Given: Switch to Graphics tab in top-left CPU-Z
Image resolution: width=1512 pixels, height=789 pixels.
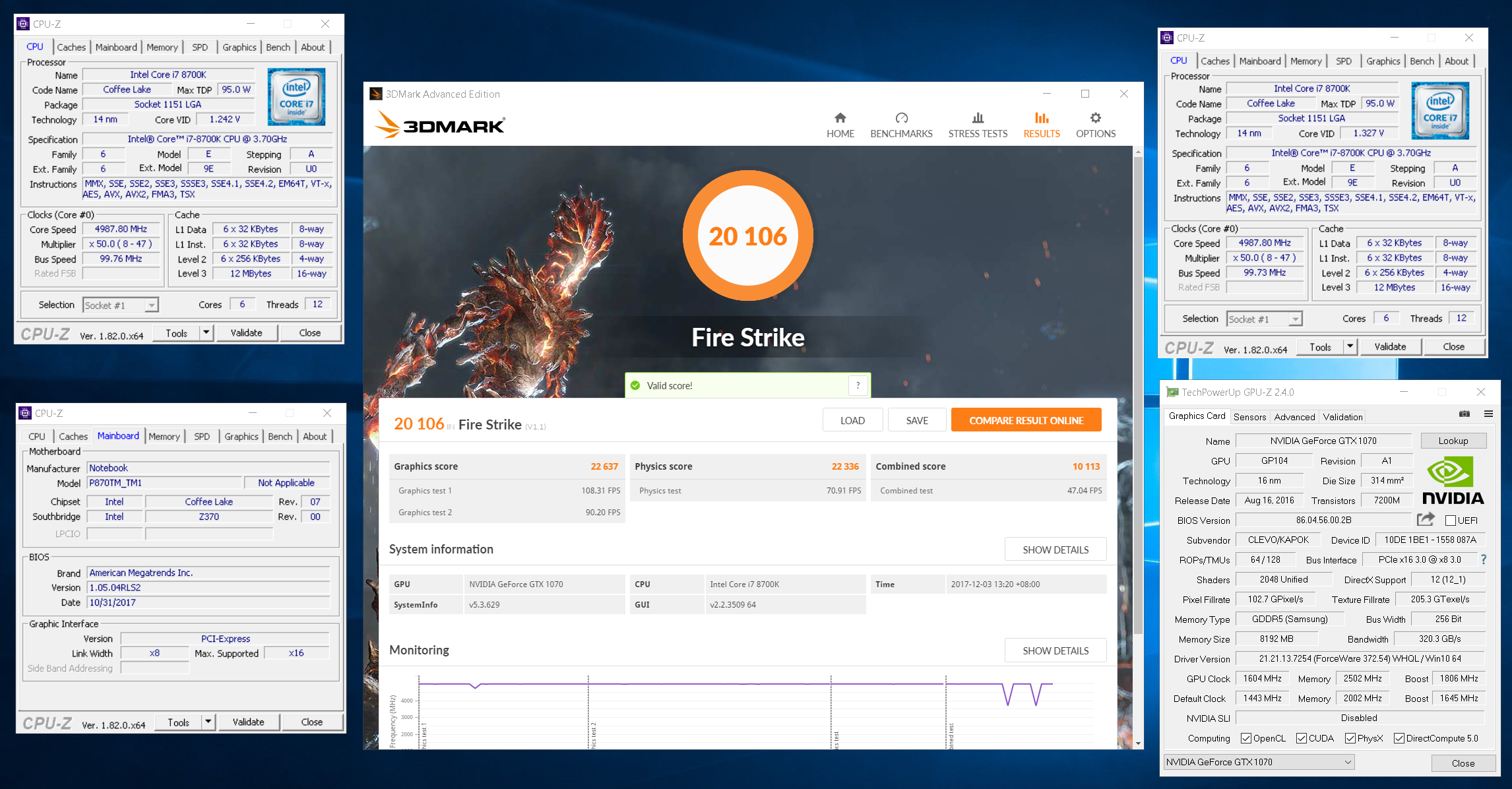Looking at the screenshot, I should [x=239, y=47].
